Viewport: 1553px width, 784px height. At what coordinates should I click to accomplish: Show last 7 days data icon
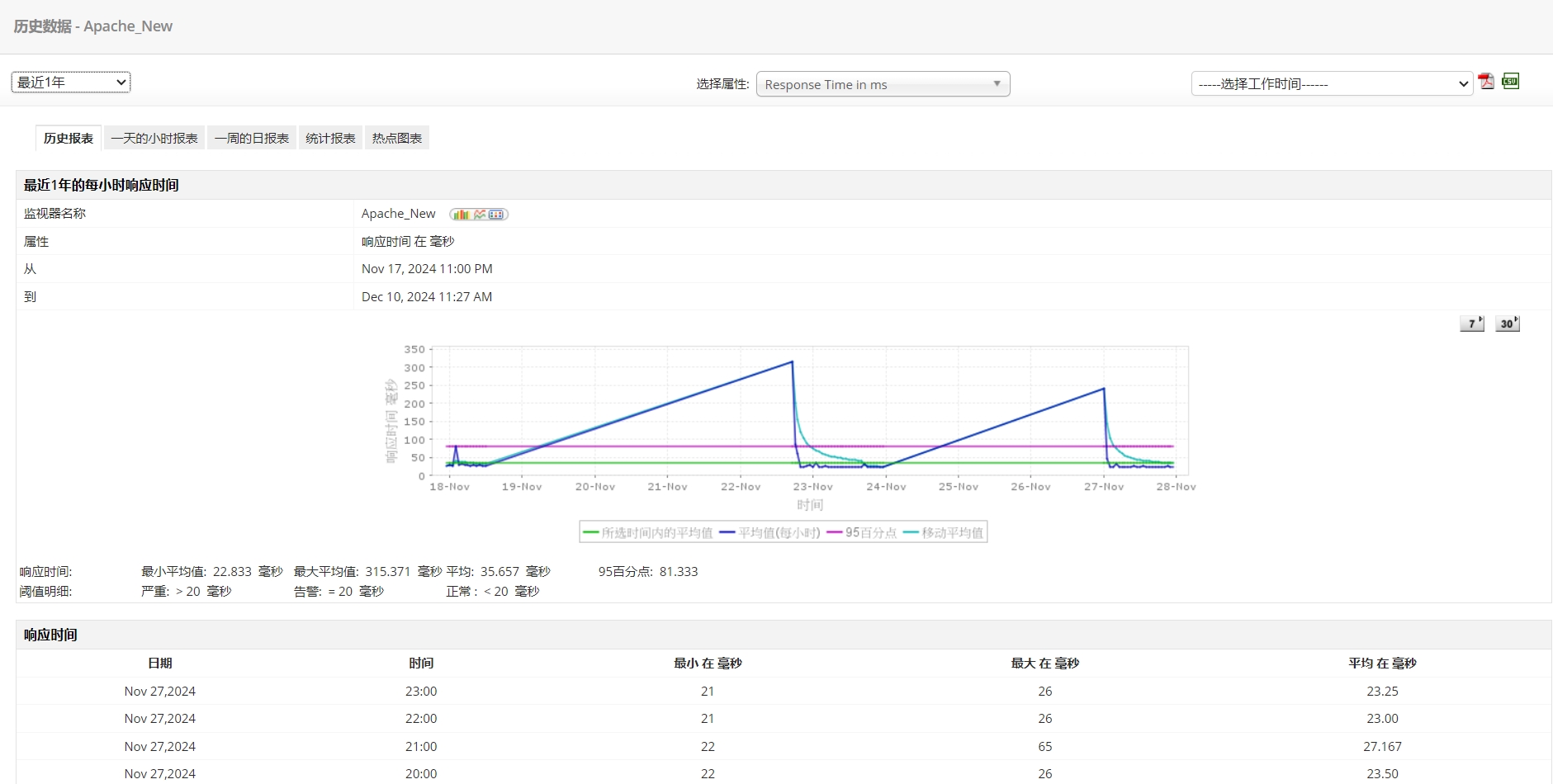tap(1472, 324)
